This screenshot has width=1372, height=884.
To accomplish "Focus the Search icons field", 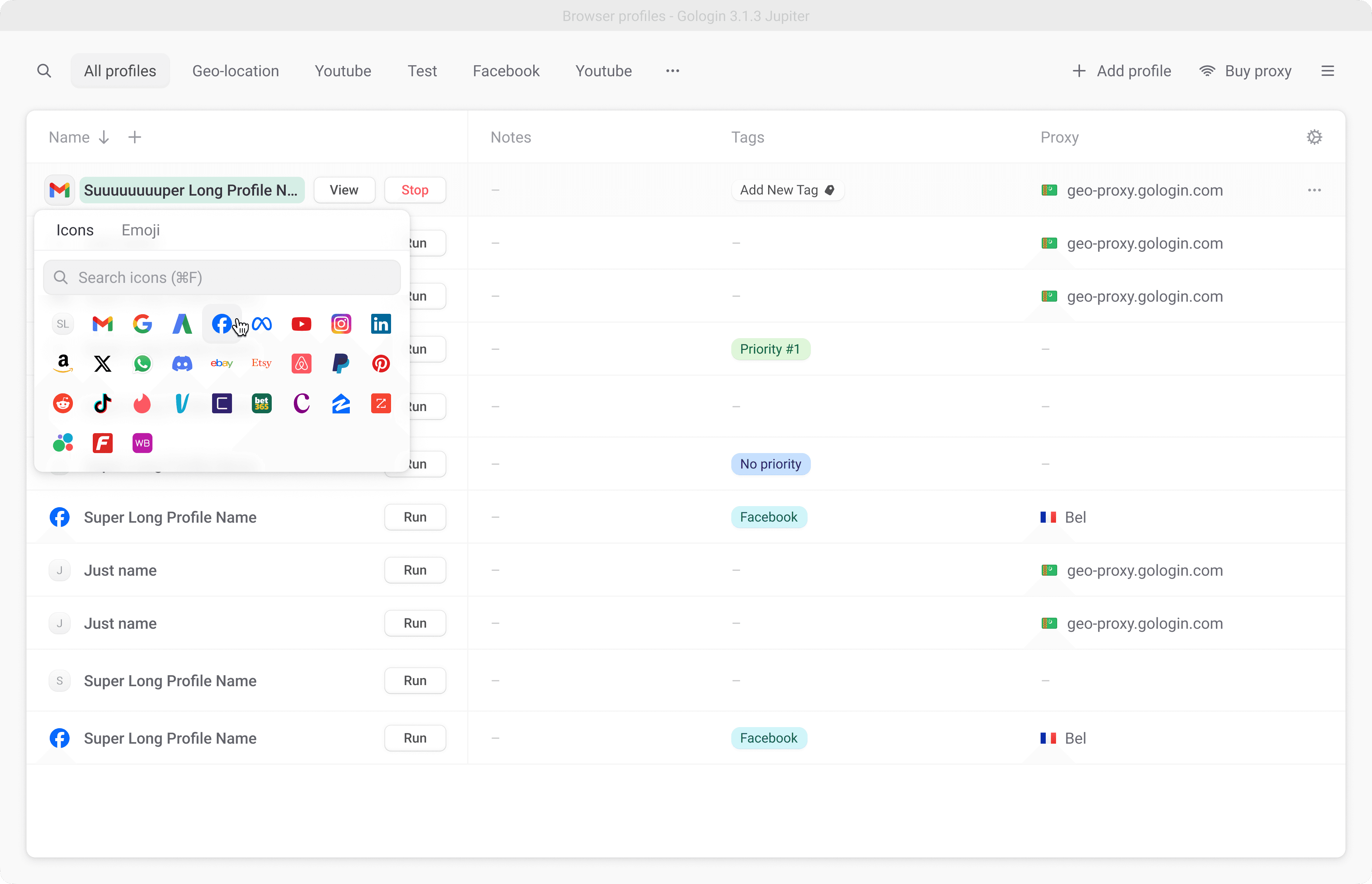I will pos(222,278).
